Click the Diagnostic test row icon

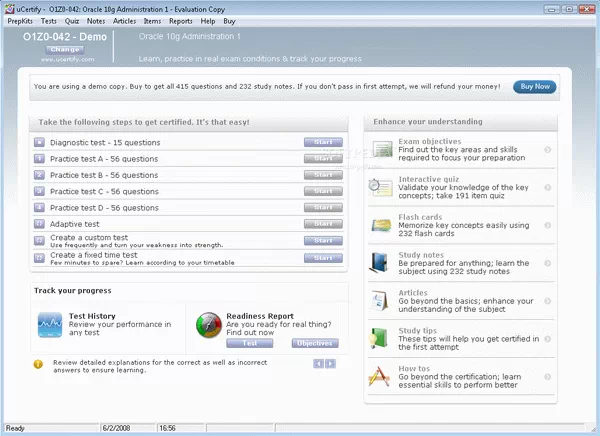coord(39,142)
